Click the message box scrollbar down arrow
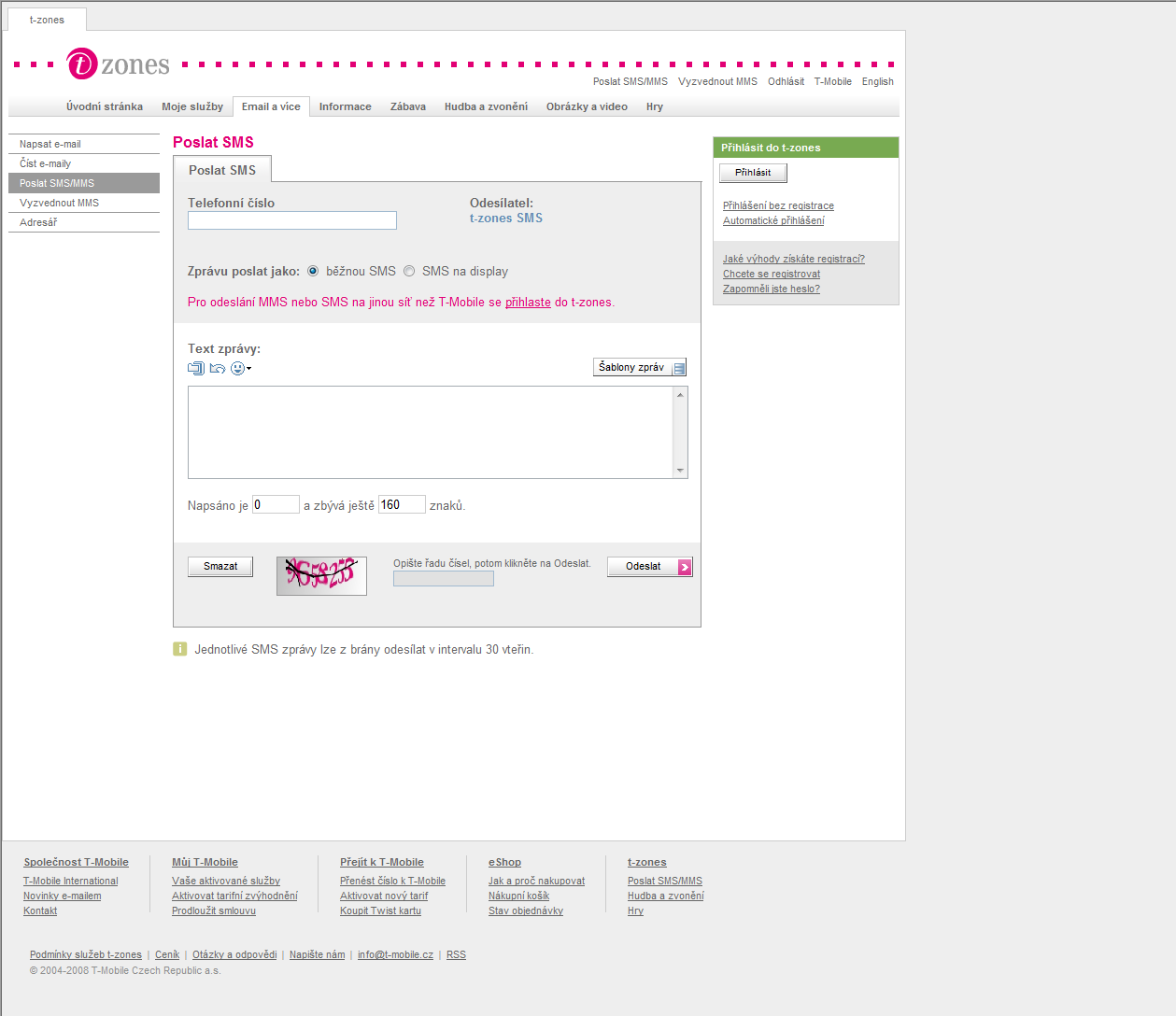Viewport: 1176px width, 1016px height. click(x=680, y=470)
